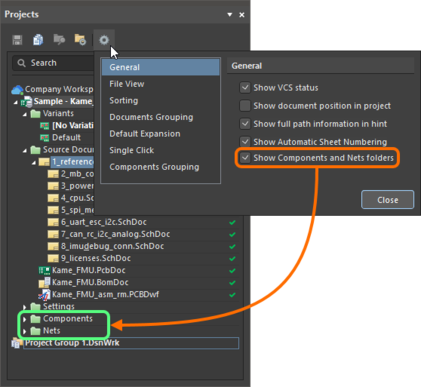Viewport: 421px width, 387px height.
Task: Click the Settings folder icon
Action: (x=35, y=306)
